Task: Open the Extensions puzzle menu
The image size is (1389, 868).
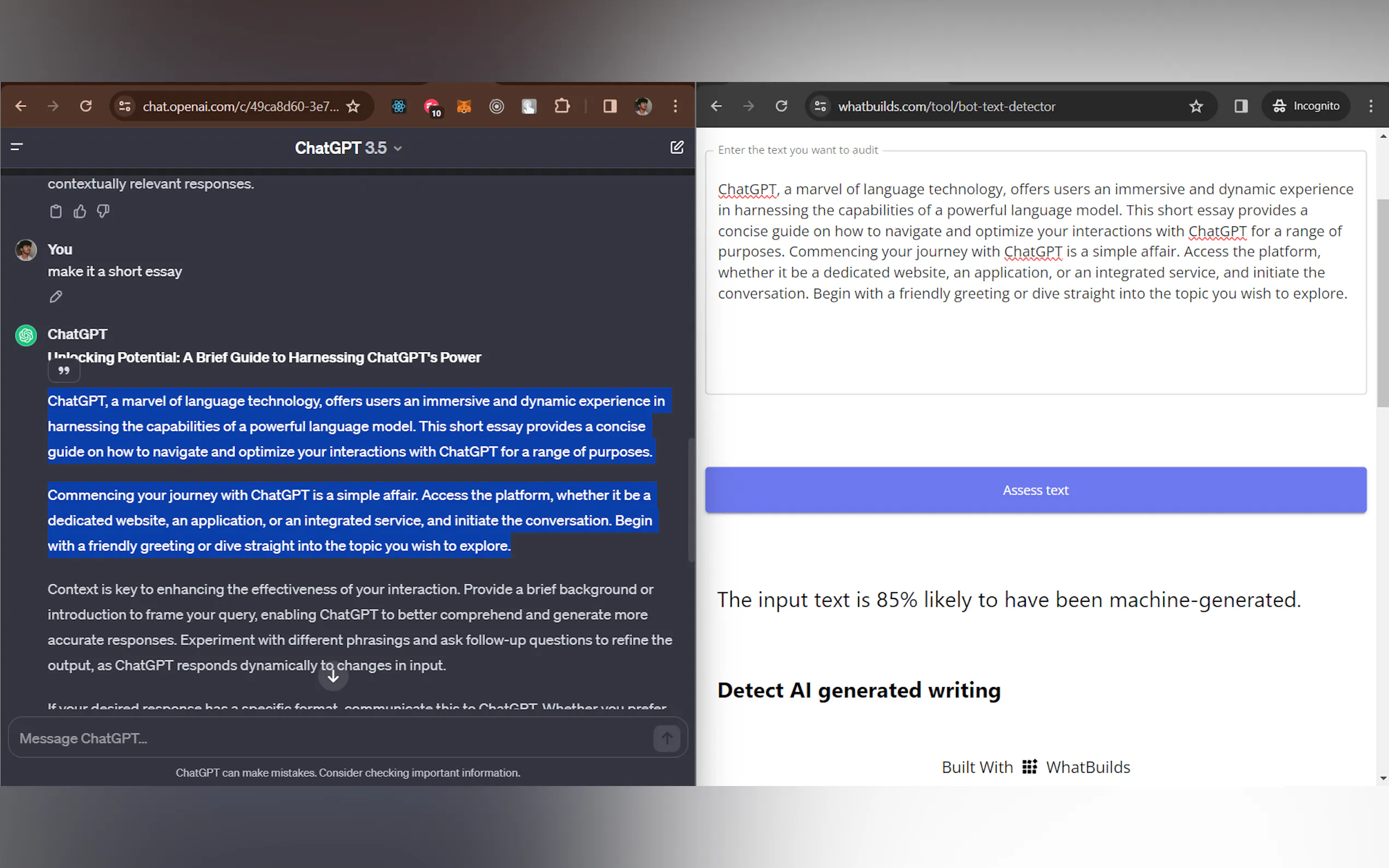Action: 562,106
